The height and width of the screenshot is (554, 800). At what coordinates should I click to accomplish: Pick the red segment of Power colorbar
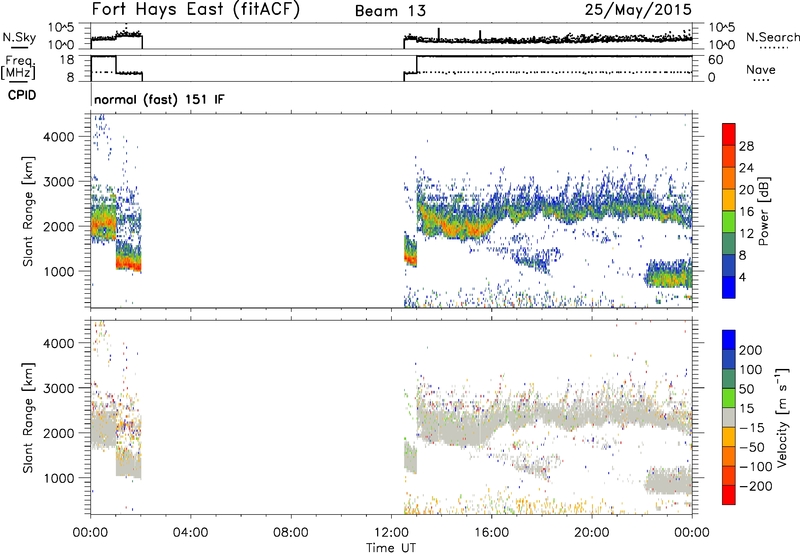click(729, 134)
